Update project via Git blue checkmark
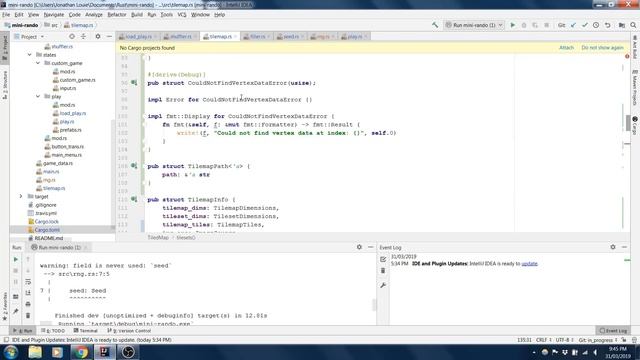Image resolution: width=640 pixels, height=360 pixels. 573,25
